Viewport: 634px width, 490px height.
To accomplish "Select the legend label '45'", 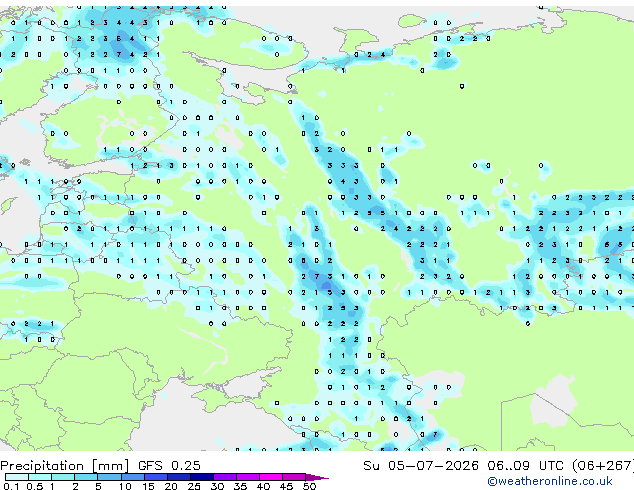I will (286, 486).
